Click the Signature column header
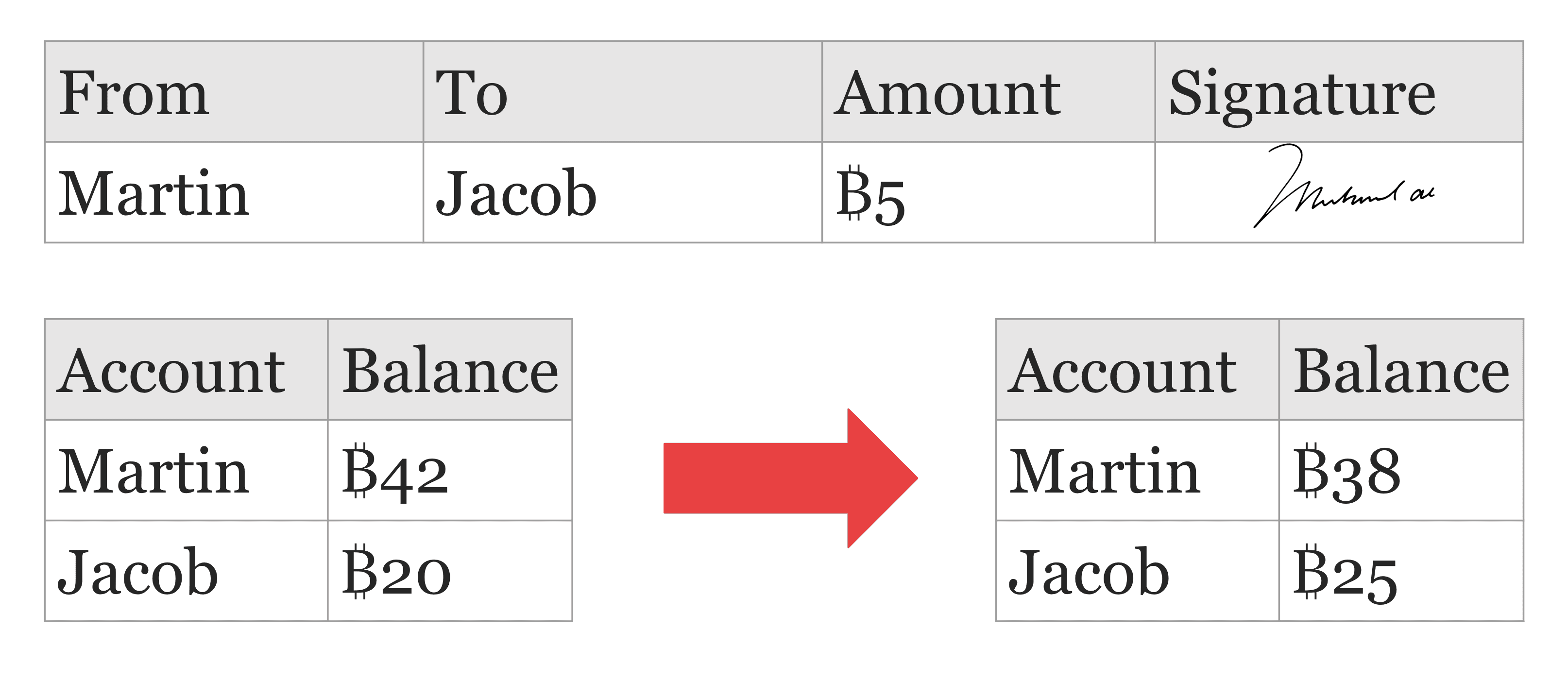The width and height of the screenshot is (1568, 681). (x=1339, y=92)
